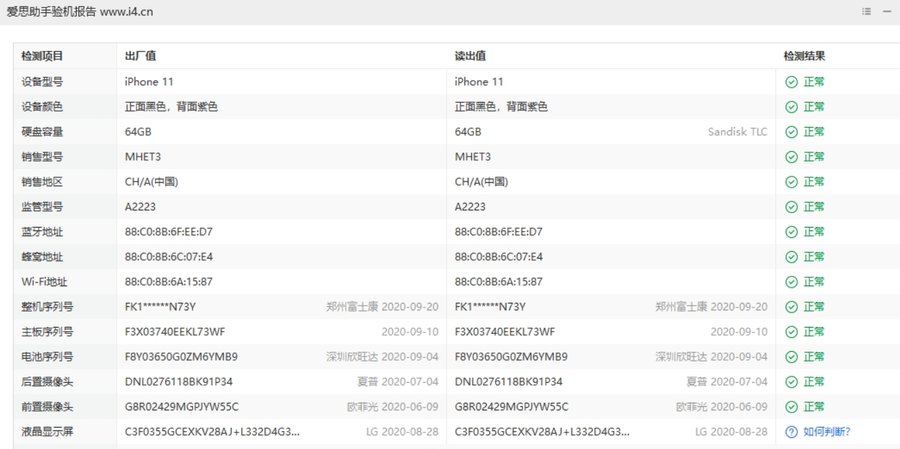This screenshot has height=449, width=900.
Task: Click the green check icon in 监管型号 row
Action: tap(792, 207)
